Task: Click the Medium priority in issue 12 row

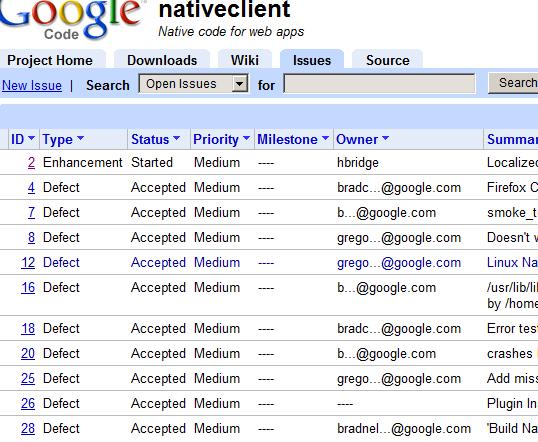Action: pos(217,263)
